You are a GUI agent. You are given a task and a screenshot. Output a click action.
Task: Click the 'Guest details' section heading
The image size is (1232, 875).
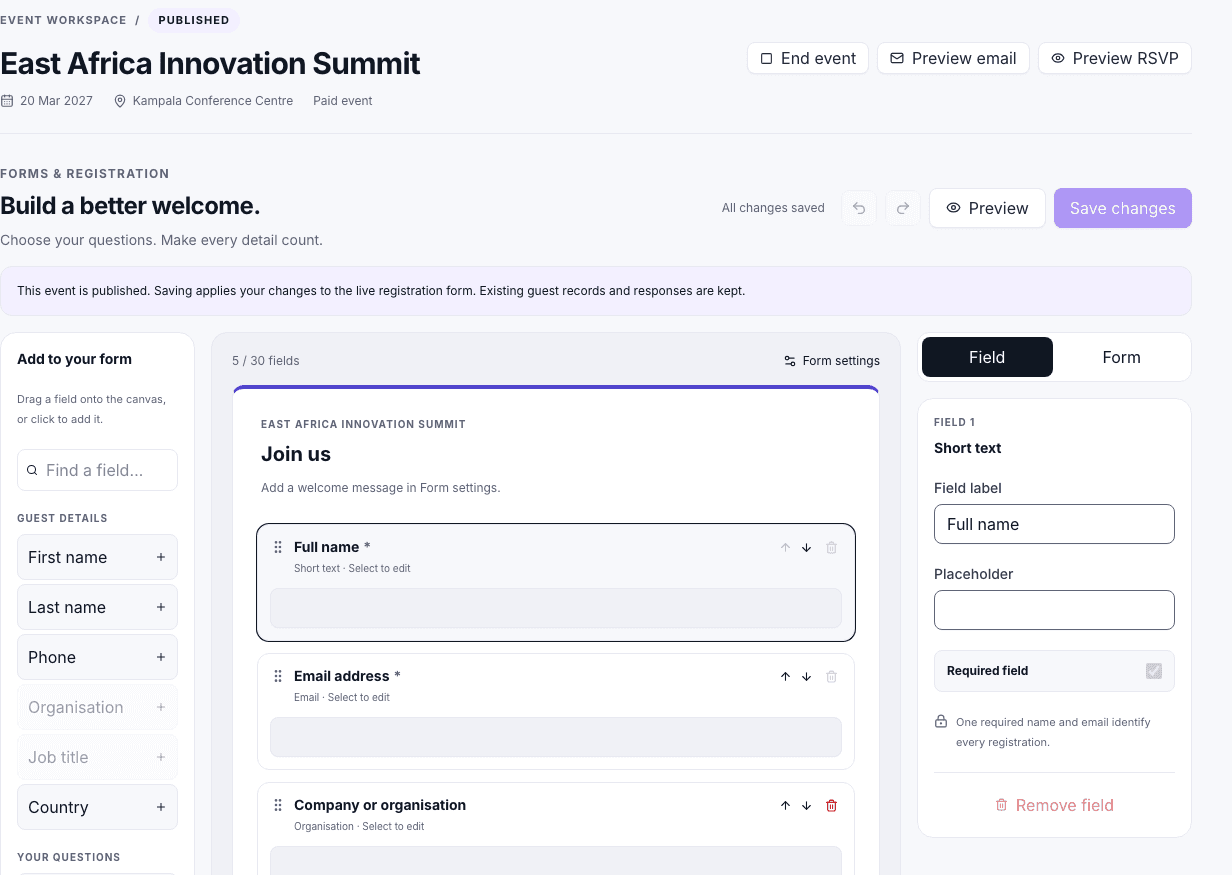point(62,518)
